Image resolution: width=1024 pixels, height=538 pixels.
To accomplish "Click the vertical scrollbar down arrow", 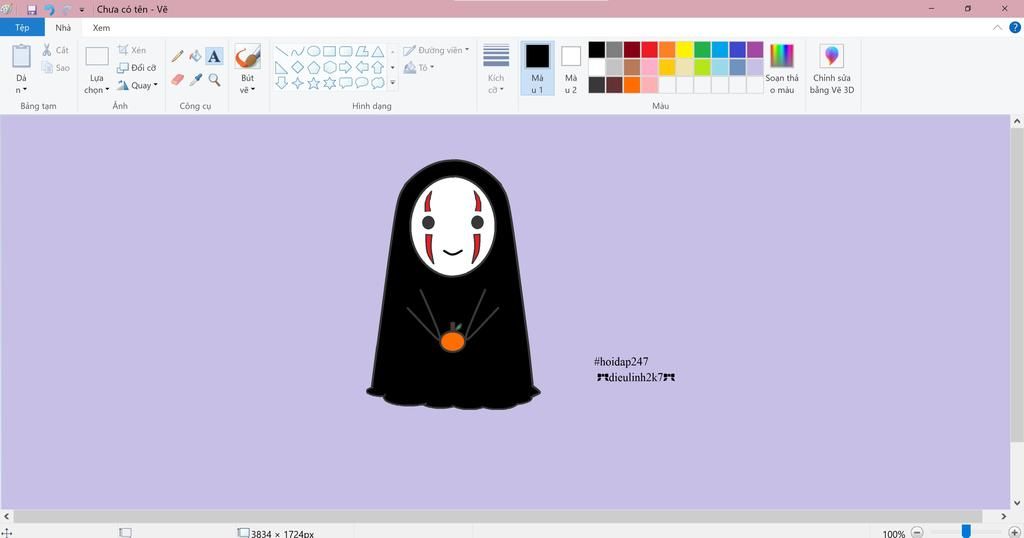I will point(1017,503).
